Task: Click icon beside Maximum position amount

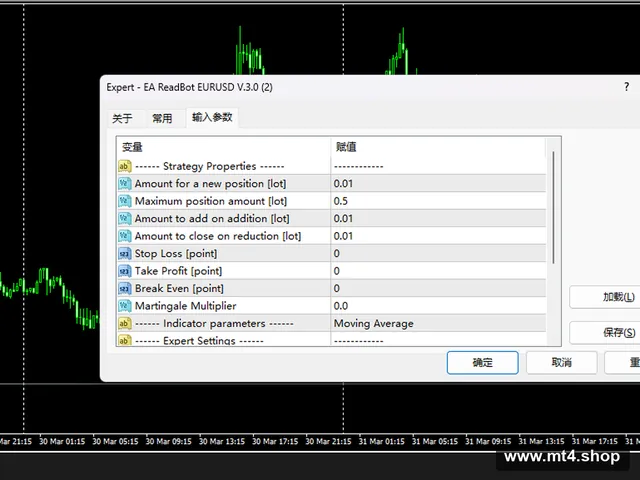Action: click(x=124, y=201)
